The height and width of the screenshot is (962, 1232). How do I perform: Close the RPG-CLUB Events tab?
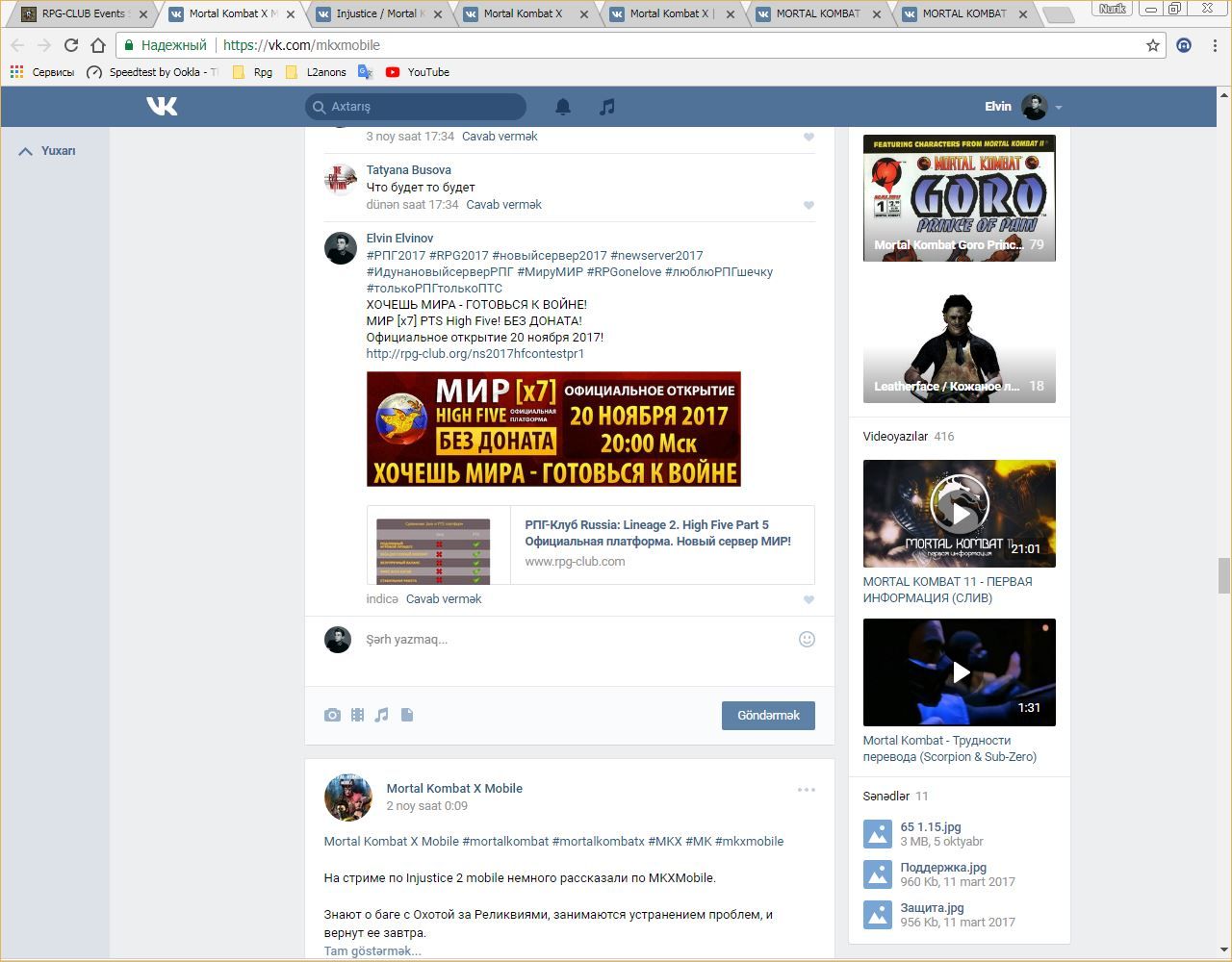(143, 14)
